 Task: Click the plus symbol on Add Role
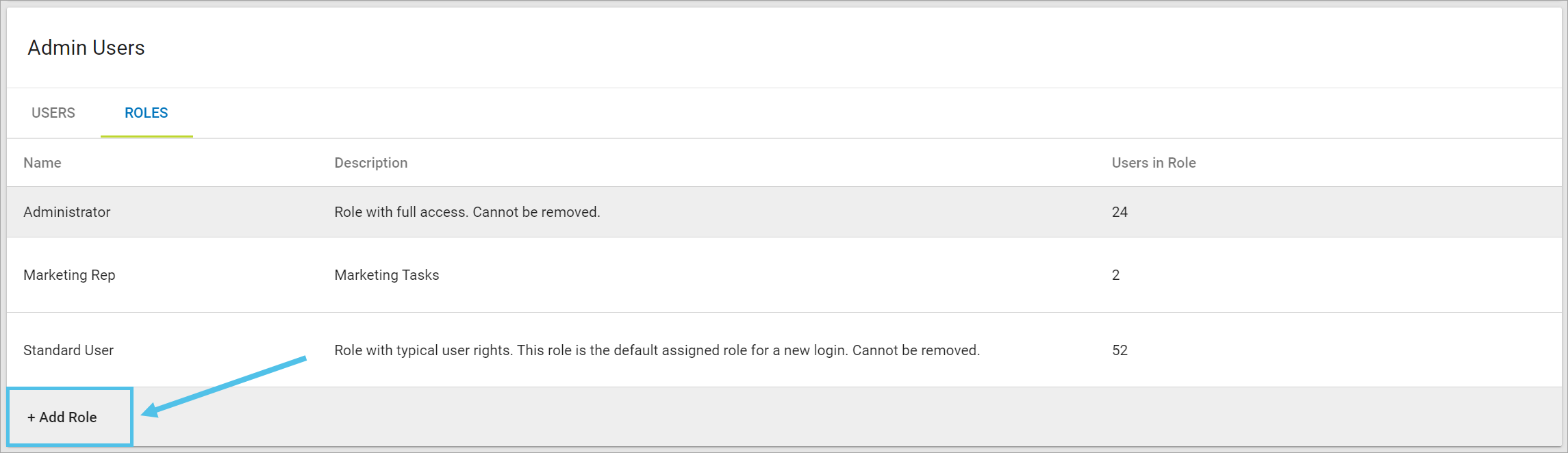pos(31,416)
